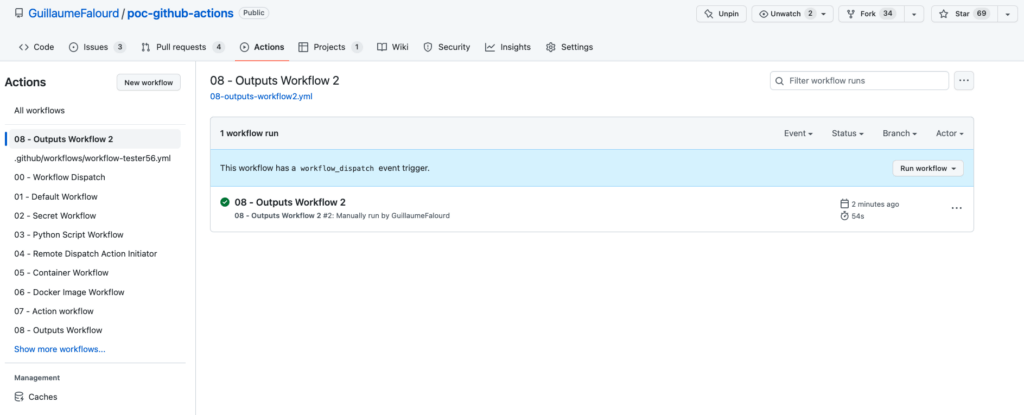Fork the repository

(x=871, y=14)
